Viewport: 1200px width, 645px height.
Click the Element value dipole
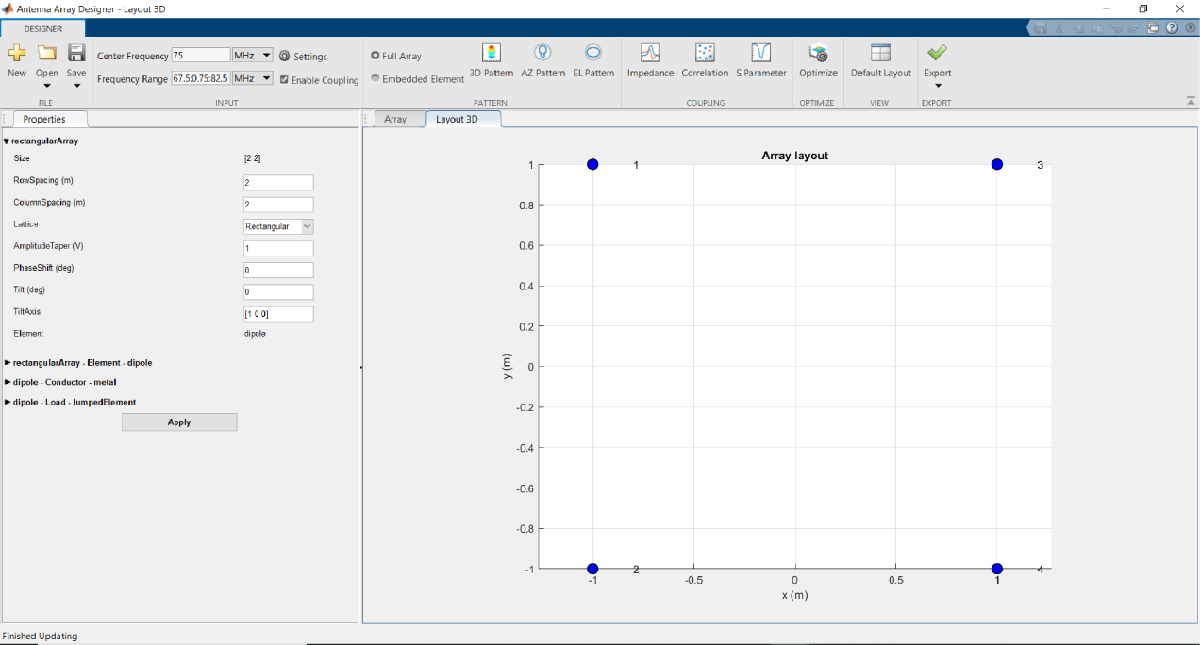(x=255, y=333)
